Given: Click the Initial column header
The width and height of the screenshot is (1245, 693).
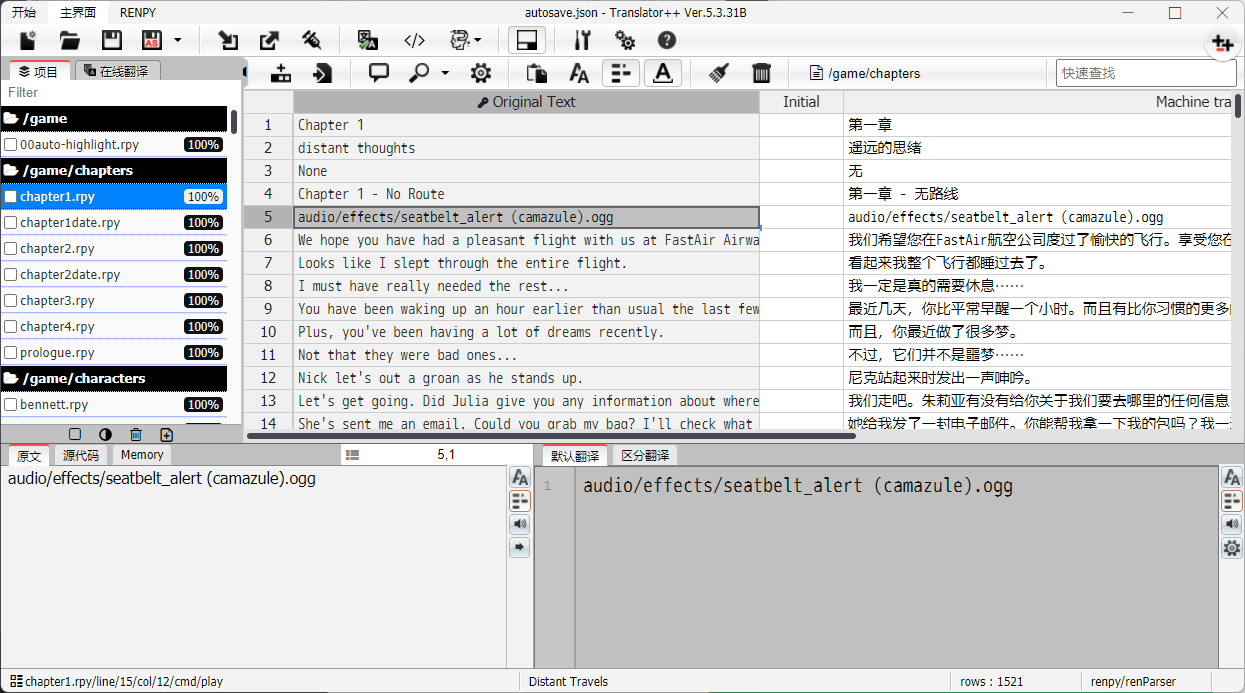Looking at the screenshot, I should 801,102.
